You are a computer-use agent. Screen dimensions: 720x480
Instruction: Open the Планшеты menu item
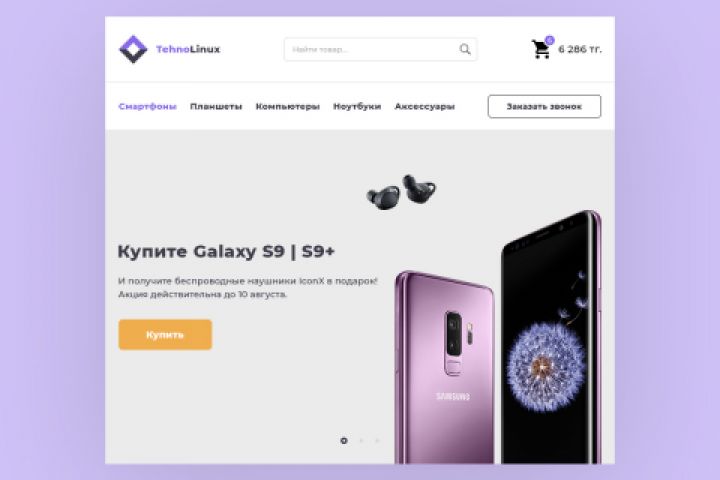[216, 107]
